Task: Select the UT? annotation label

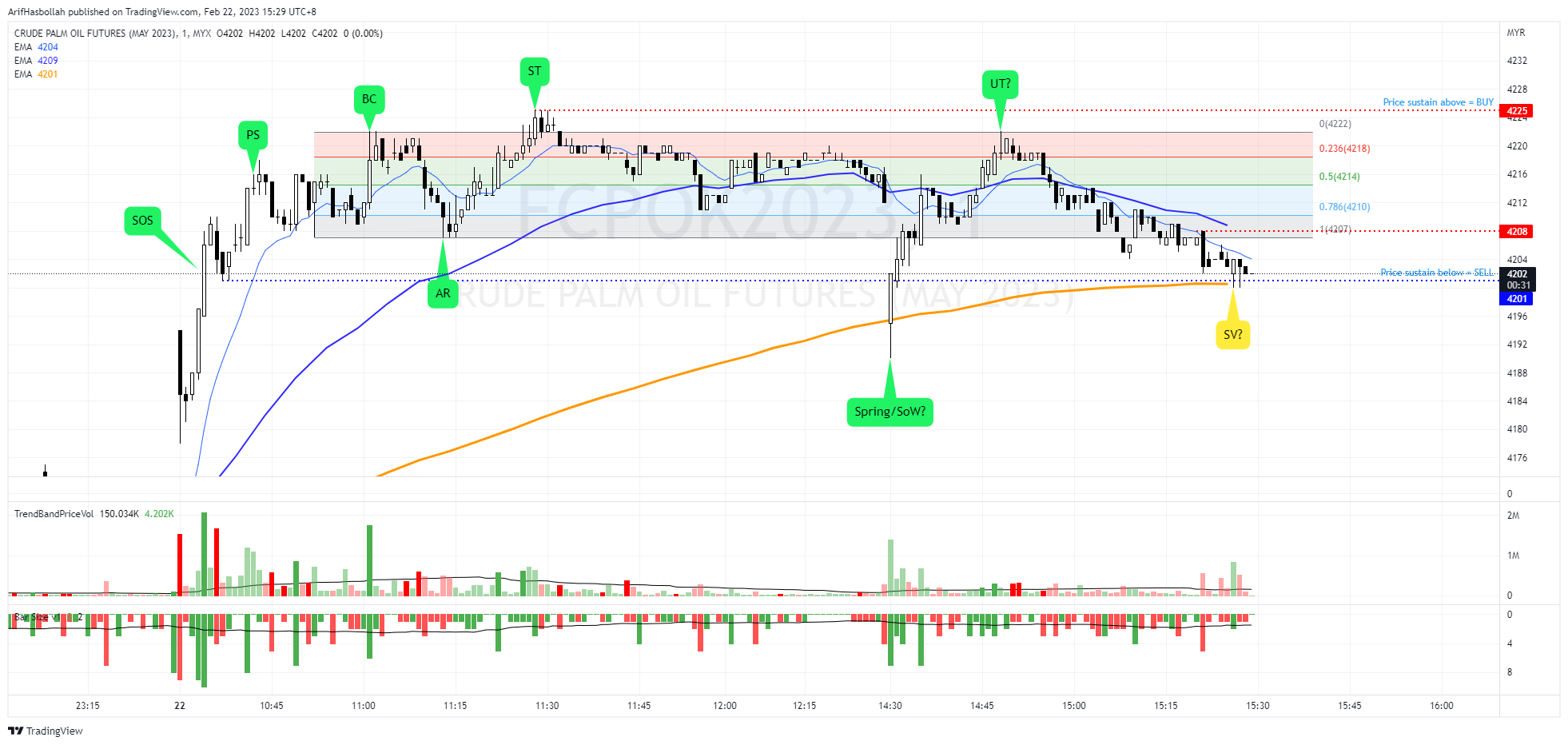Action: click(1000, 84)
